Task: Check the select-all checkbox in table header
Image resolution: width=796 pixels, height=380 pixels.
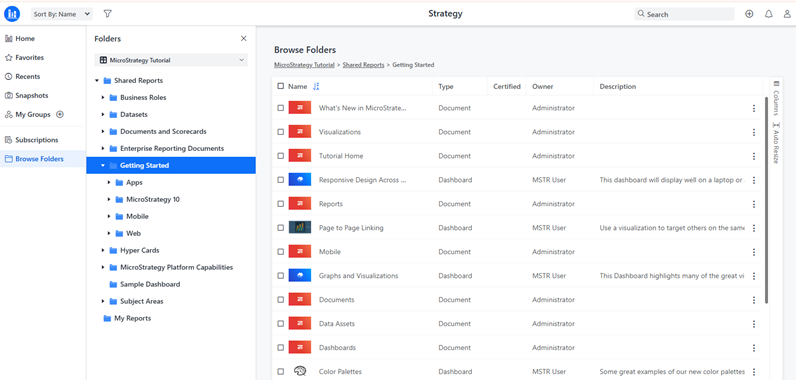Action: (x=281, y=86)
